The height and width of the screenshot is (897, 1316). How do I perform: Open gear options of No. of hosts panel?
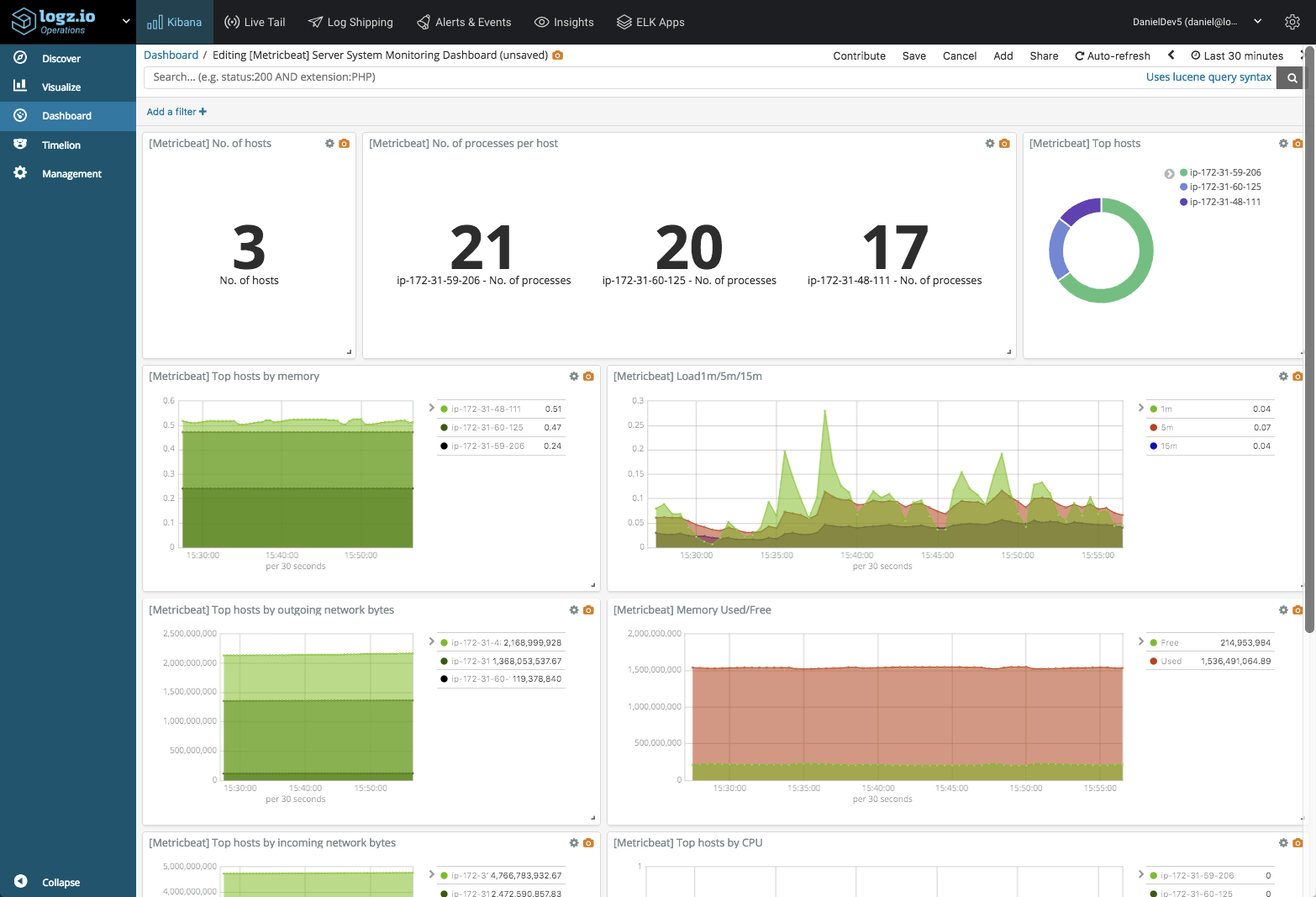(329, 144)
